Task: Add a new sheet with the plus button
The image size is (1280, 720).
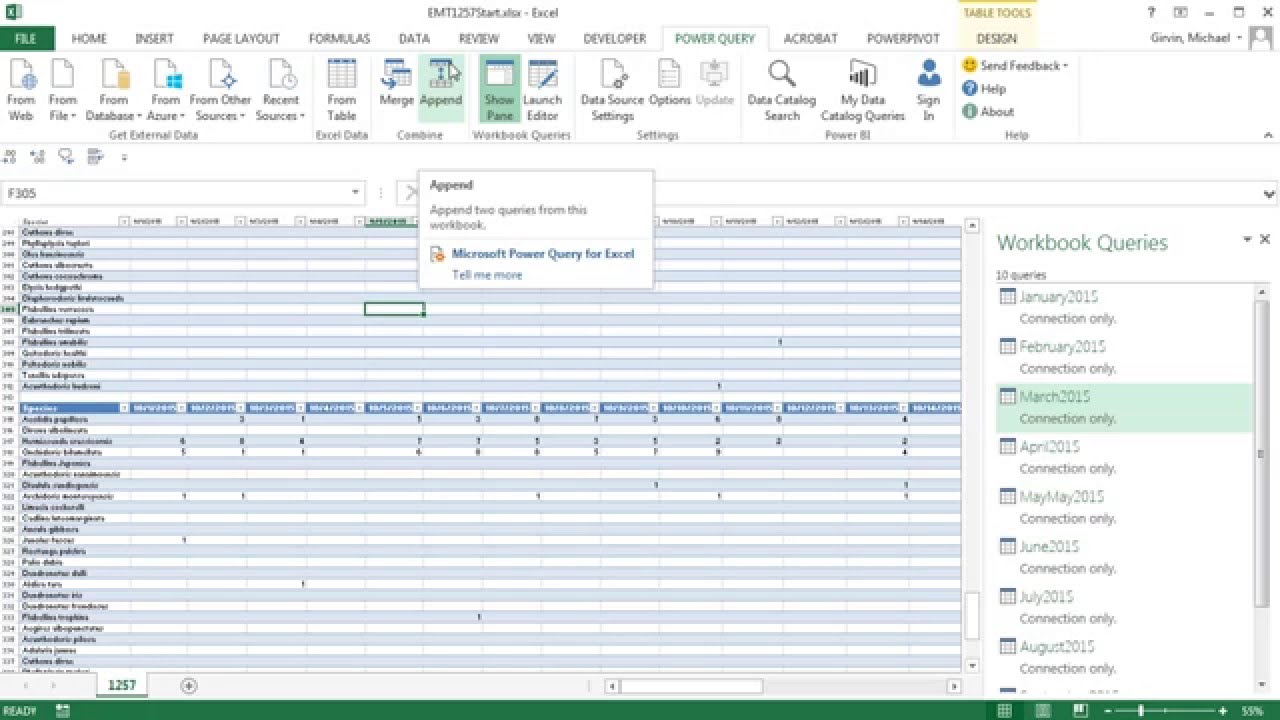Action: coord(189,685)
